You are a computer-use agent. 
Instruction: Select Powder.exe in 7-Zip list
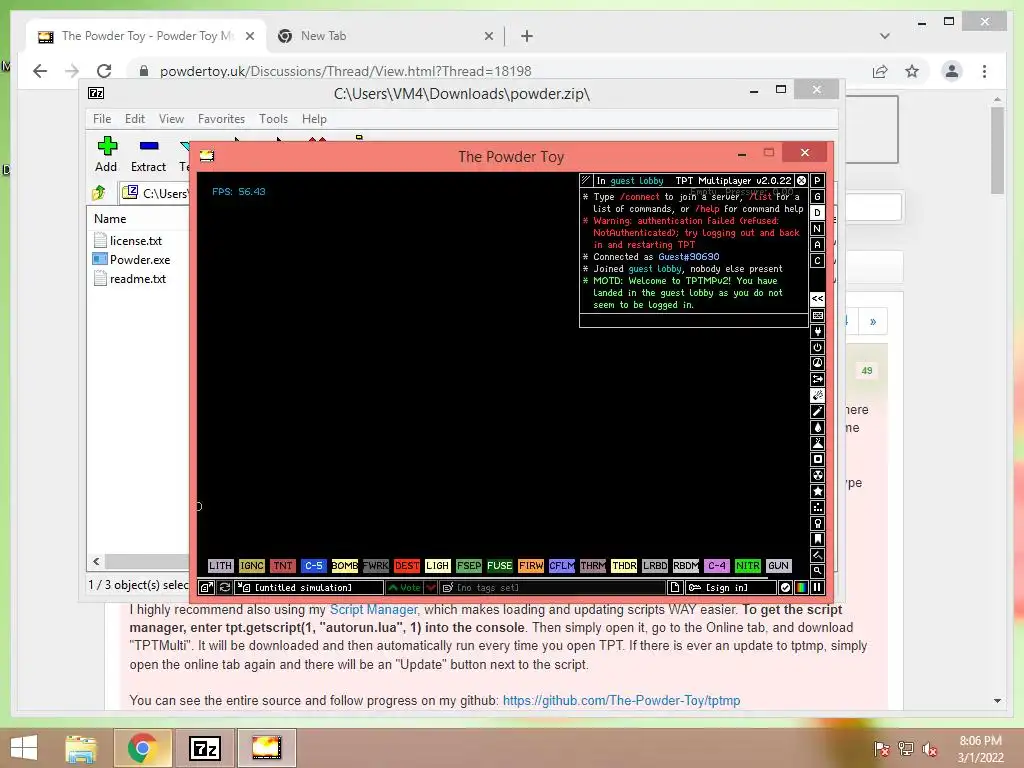tap(140, 260)
